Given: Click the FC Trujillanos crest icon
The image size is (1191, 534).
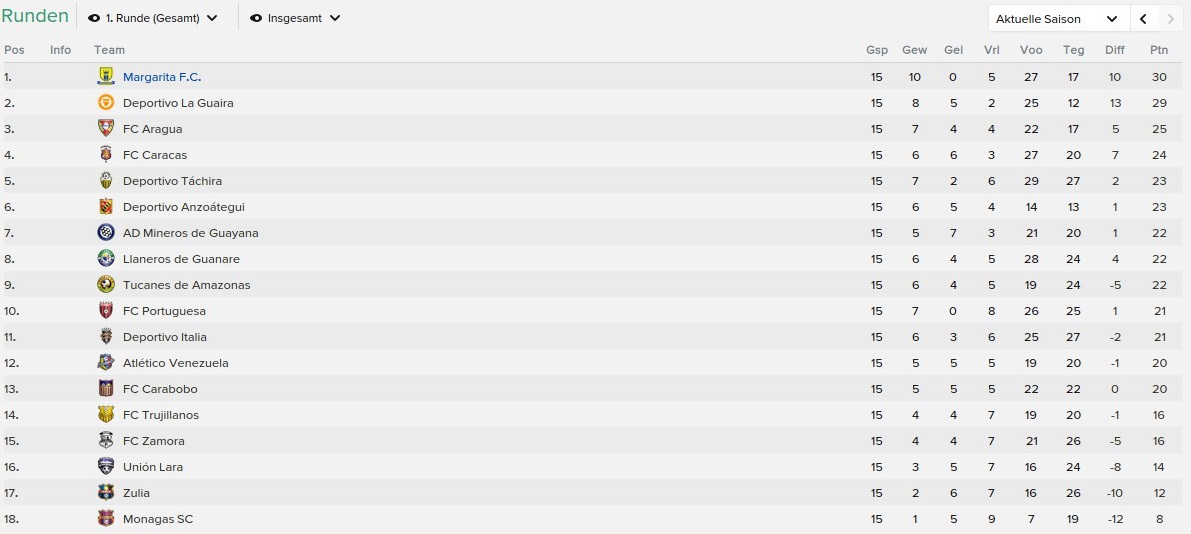Looking at the screenshot, I should tap(106, 415).
